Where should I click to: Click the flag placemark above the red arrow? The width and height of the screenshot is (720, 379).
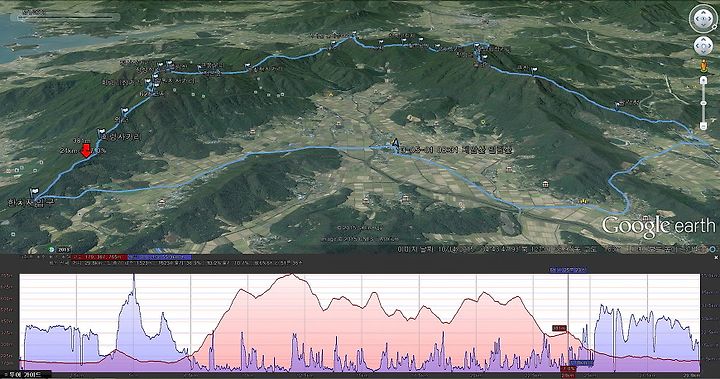tap(101, 134)
